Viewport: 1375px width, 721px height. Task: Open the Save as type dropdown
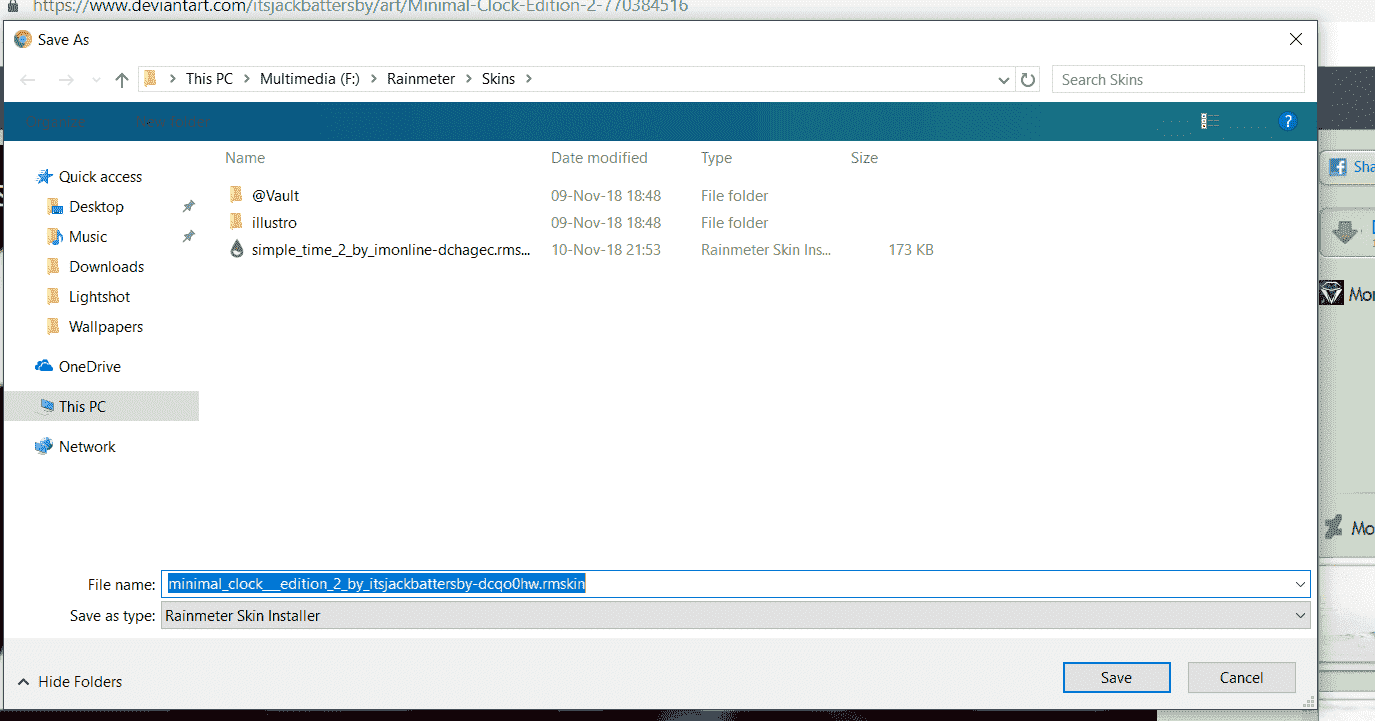coord(1300,616)
